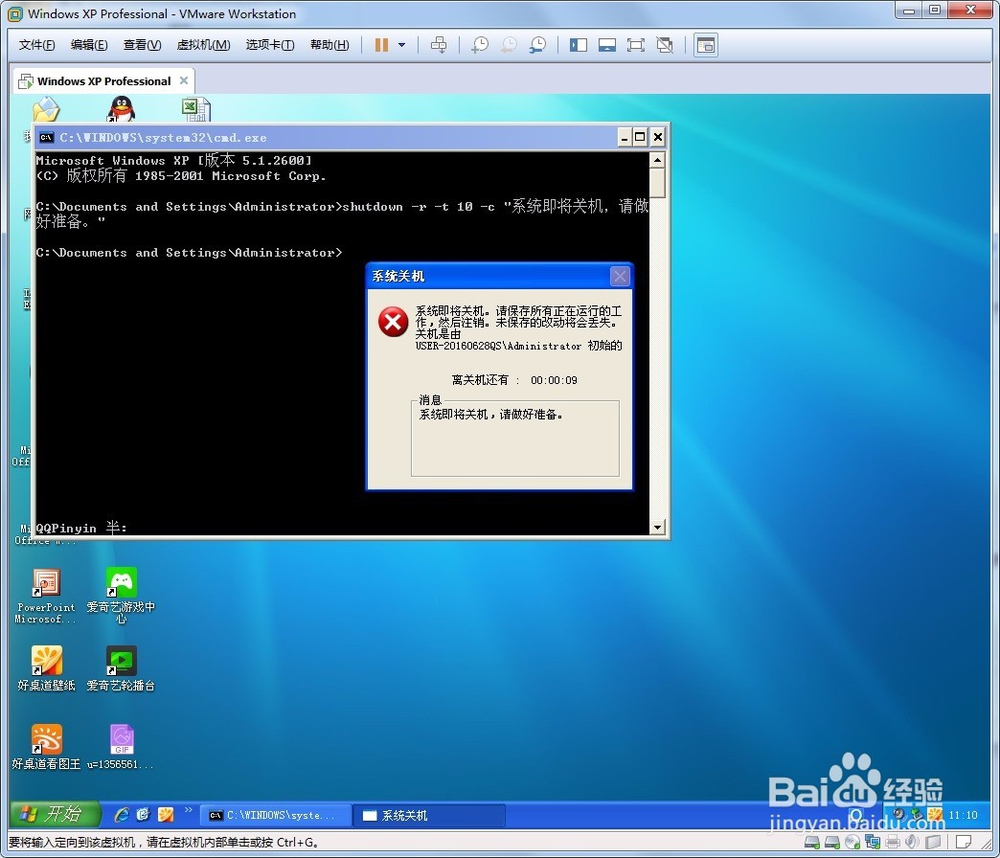Viewport: 1000px width, 858px height.
Task: Click CD/DVD drive icon in VMware status bar
Action: pyautogui.click(x=853, y=843)
